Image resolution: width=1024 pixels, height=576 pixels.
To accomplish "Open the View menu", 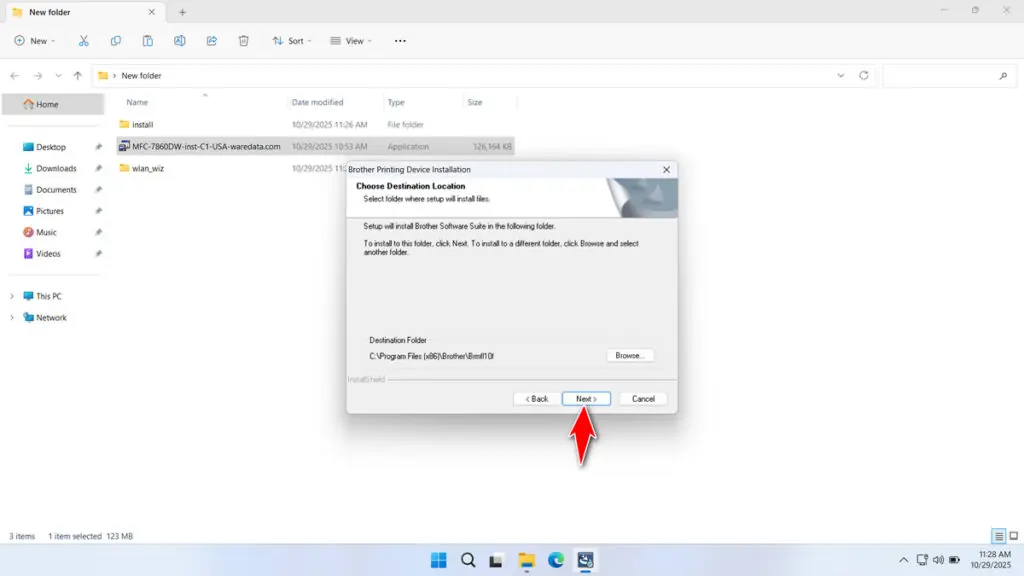I will pyautogui.click(x=352, y=40).
